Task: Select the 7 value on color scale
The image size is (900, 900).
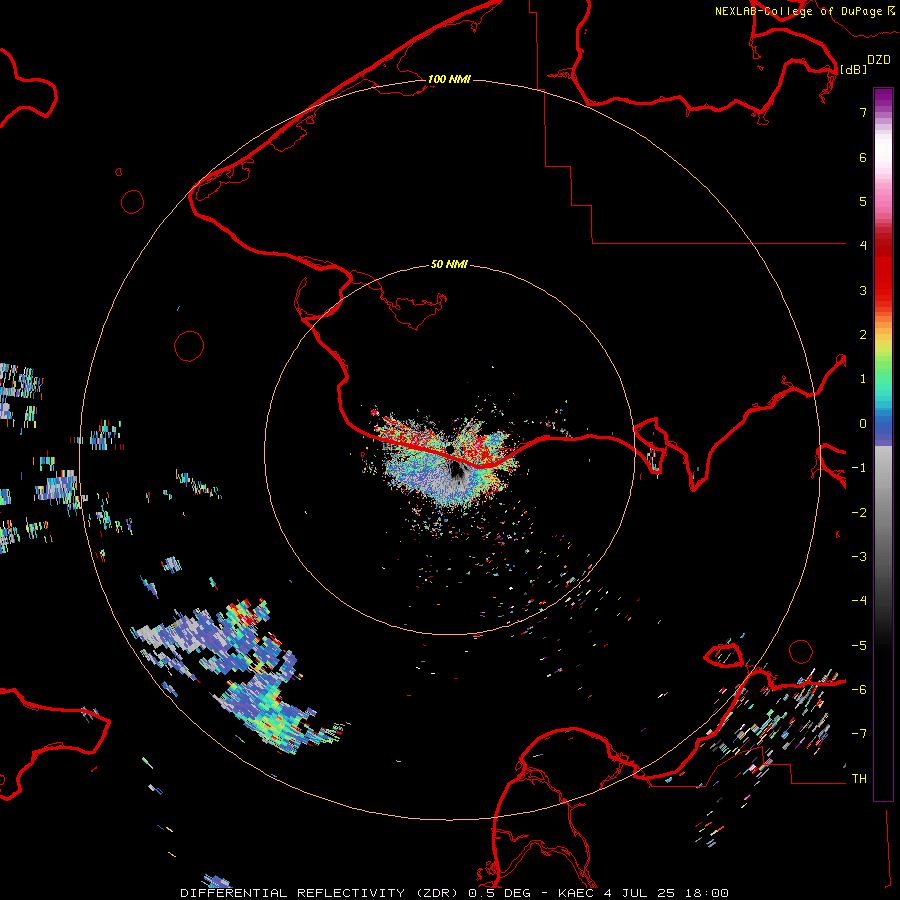Action: [x=863, y=112]
